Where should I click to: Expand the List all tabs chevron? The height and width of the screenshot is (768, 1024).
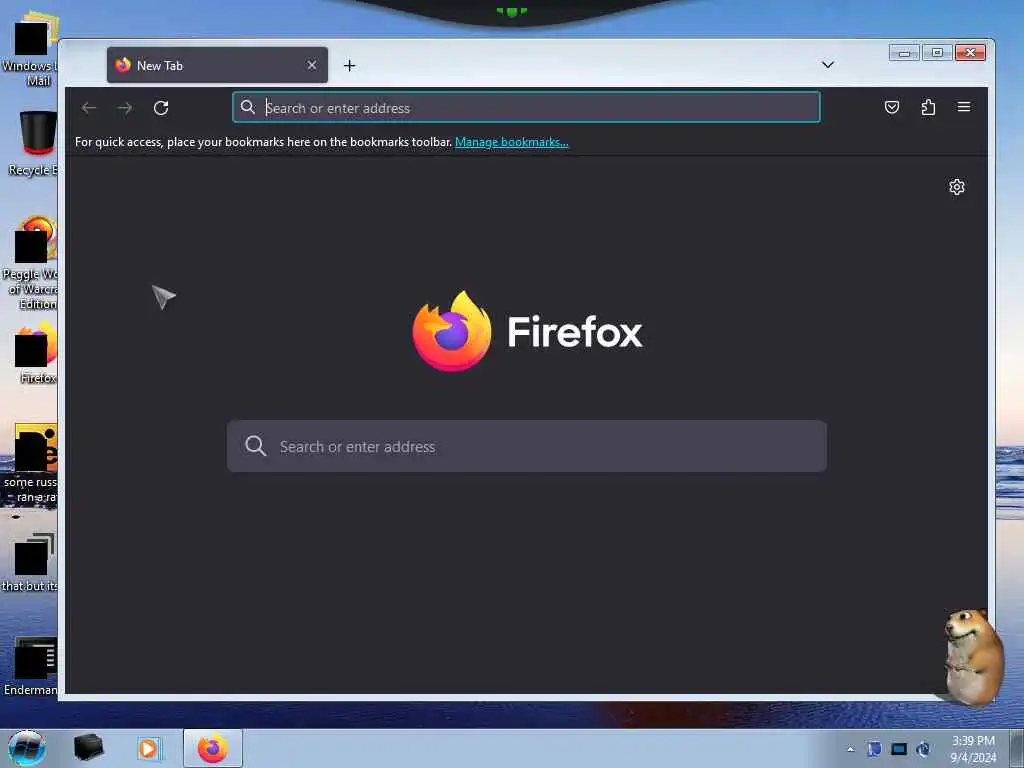coord(827,65)
